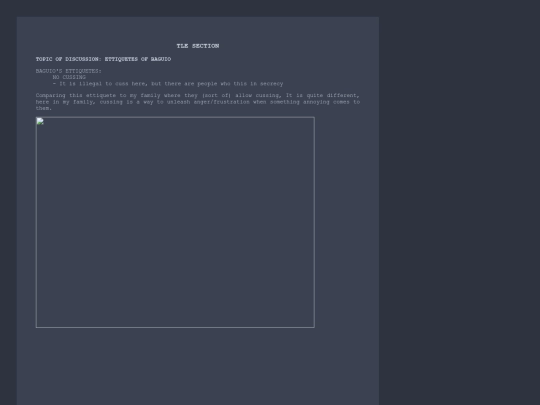Click 'TOPIC OF DISCUSSION: ETTIQUETES OF BAGUIO' line

tap(103, 59)
